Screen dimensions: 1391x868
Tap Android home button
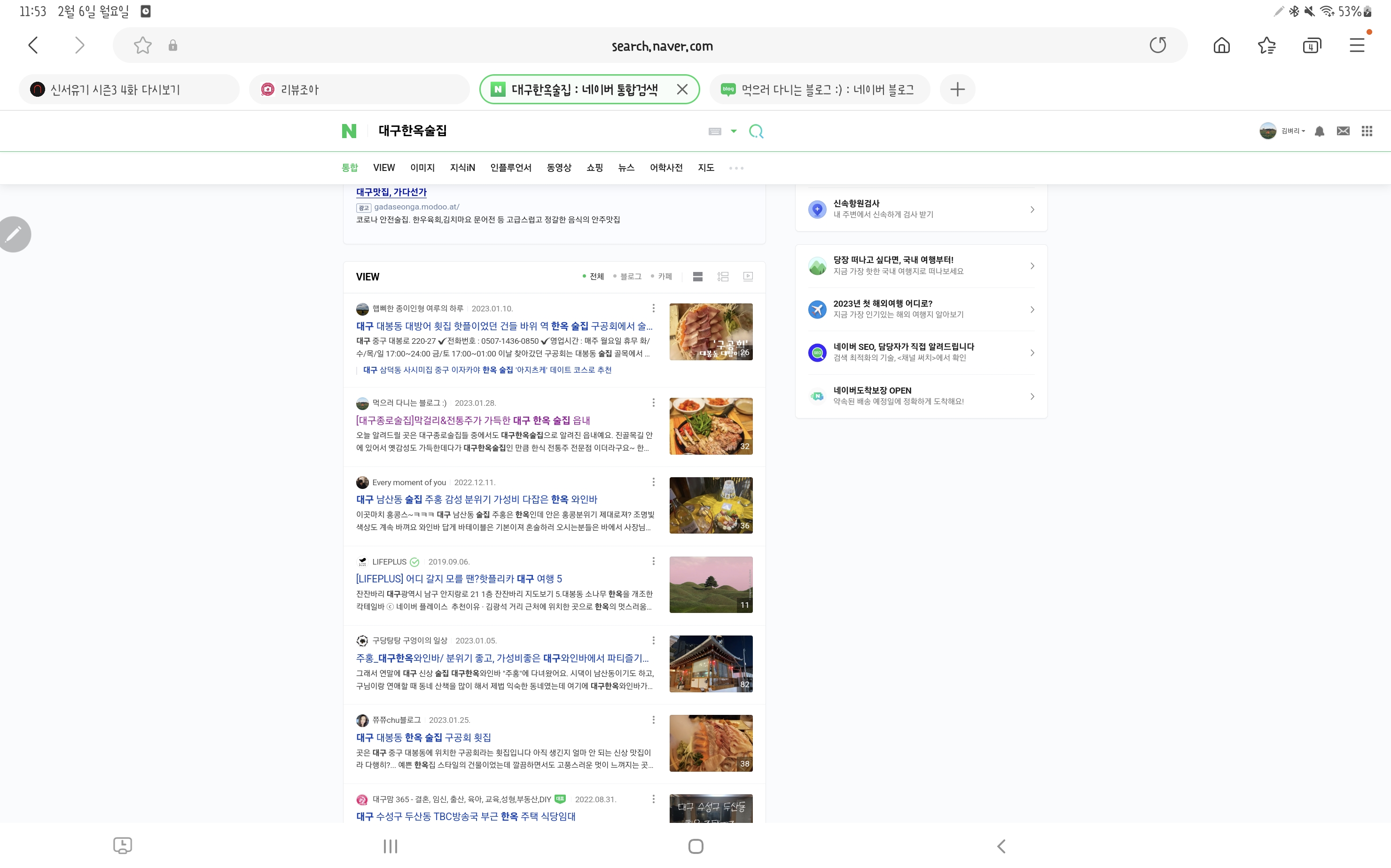(x=695, y=846)
